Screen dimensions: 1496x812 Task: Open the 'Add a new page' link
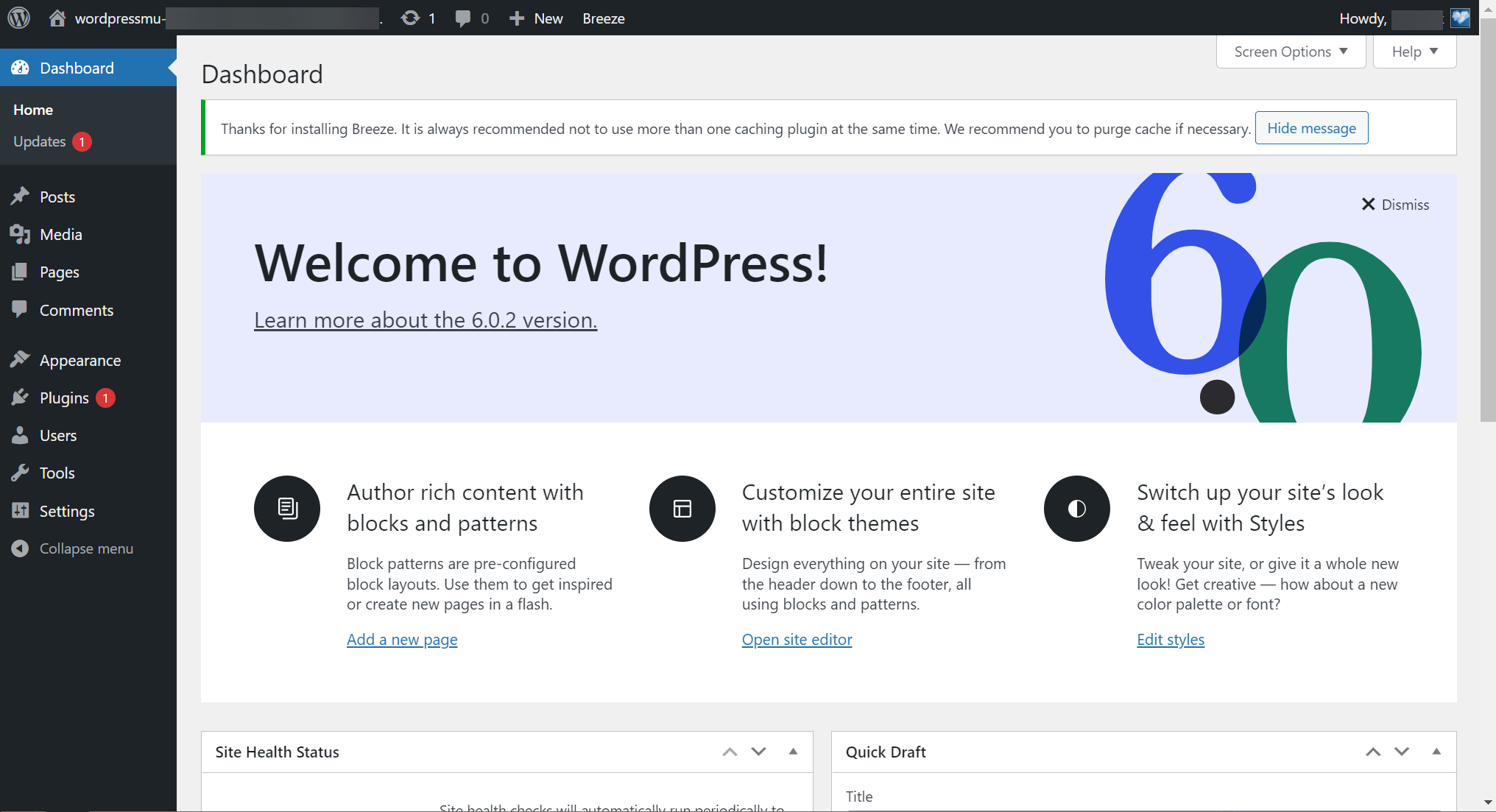pyautogui.click(x=402, y=639)
